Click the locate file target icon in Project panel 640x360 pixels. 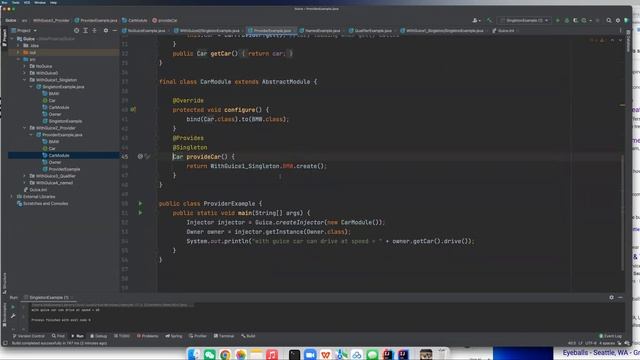[76, 31]
